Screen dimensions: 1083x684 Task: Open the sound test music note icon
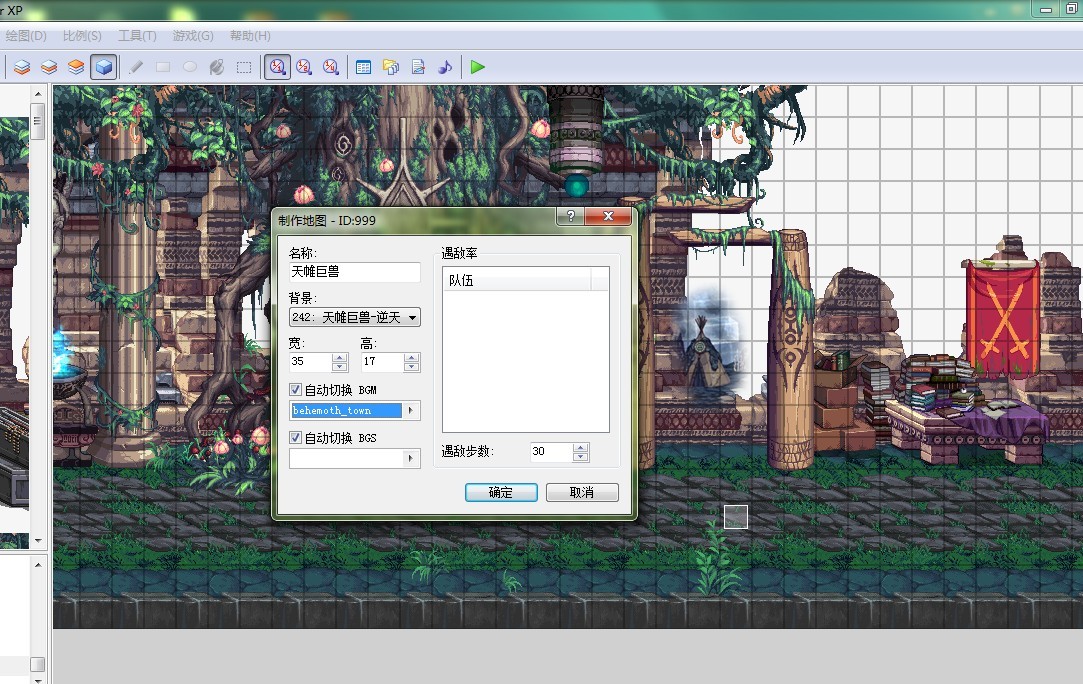point(445,67)
